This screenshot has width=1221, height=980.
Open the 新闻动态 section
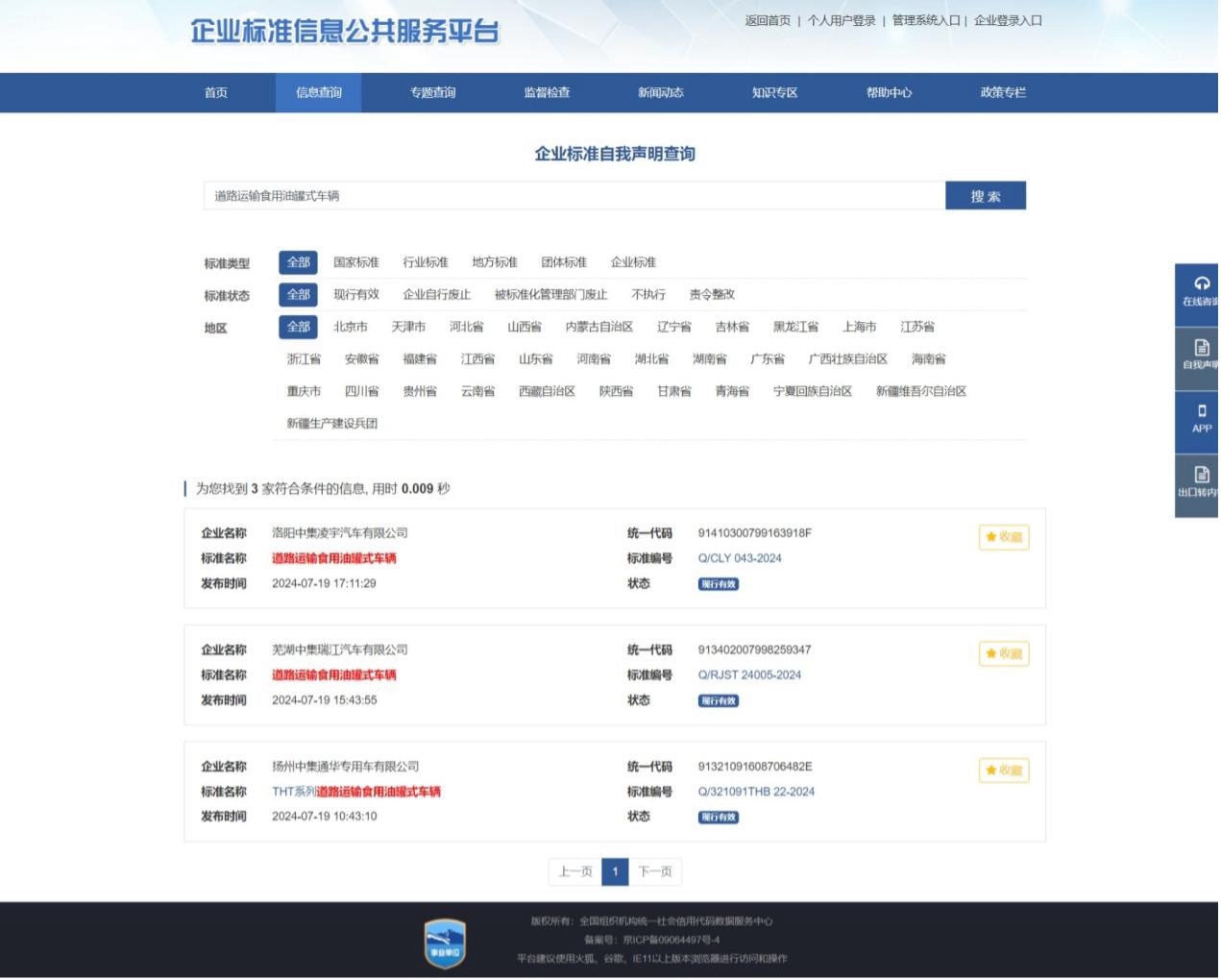coord(660,92)
